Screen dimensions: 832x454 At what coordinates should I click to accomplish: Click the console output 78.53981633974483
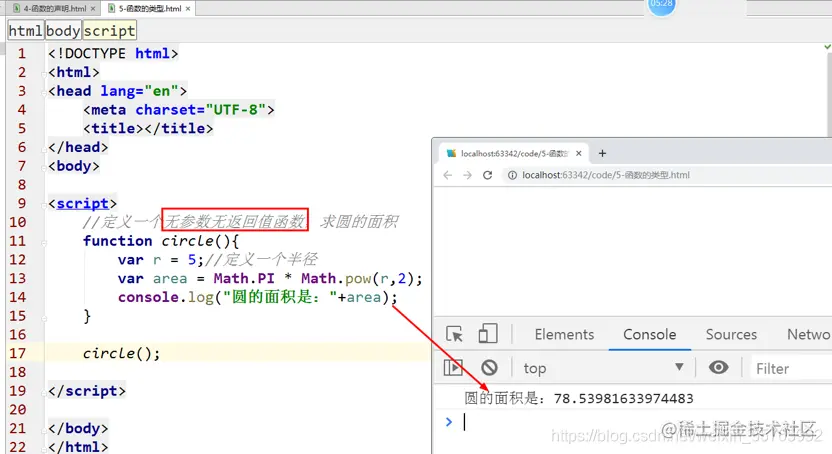(x=623, y=398)
